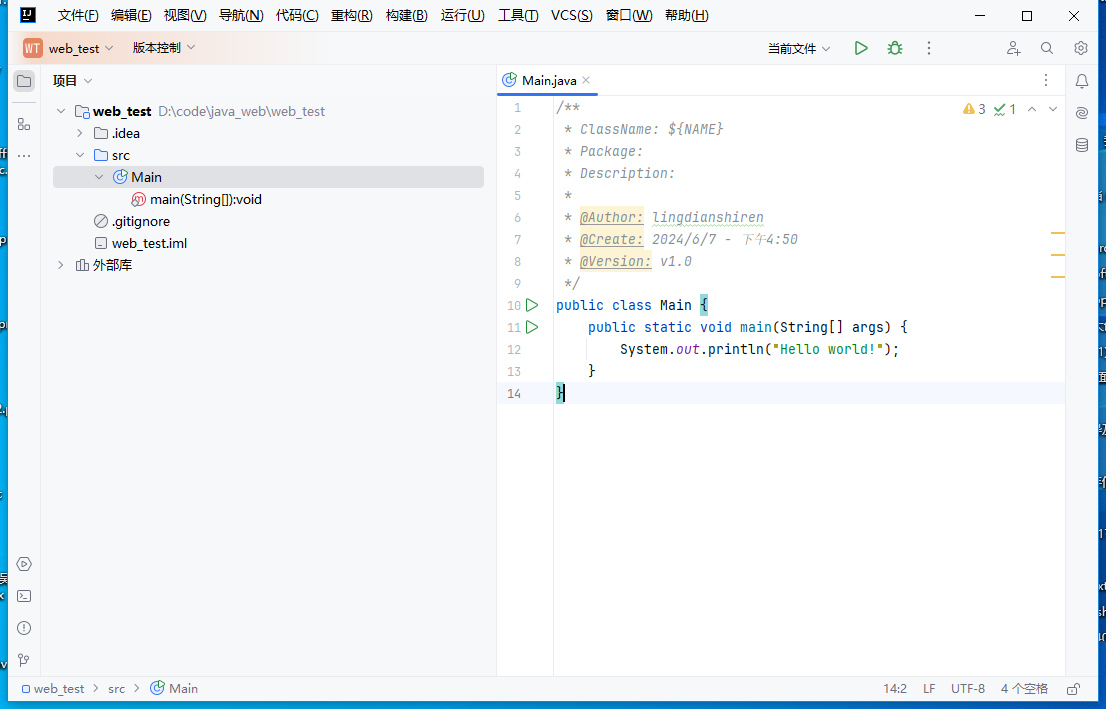The height and width of the screenshot is (709, 1106).
Task: Toggle read-only lock icon in status bar
Action: point(1073,689)
